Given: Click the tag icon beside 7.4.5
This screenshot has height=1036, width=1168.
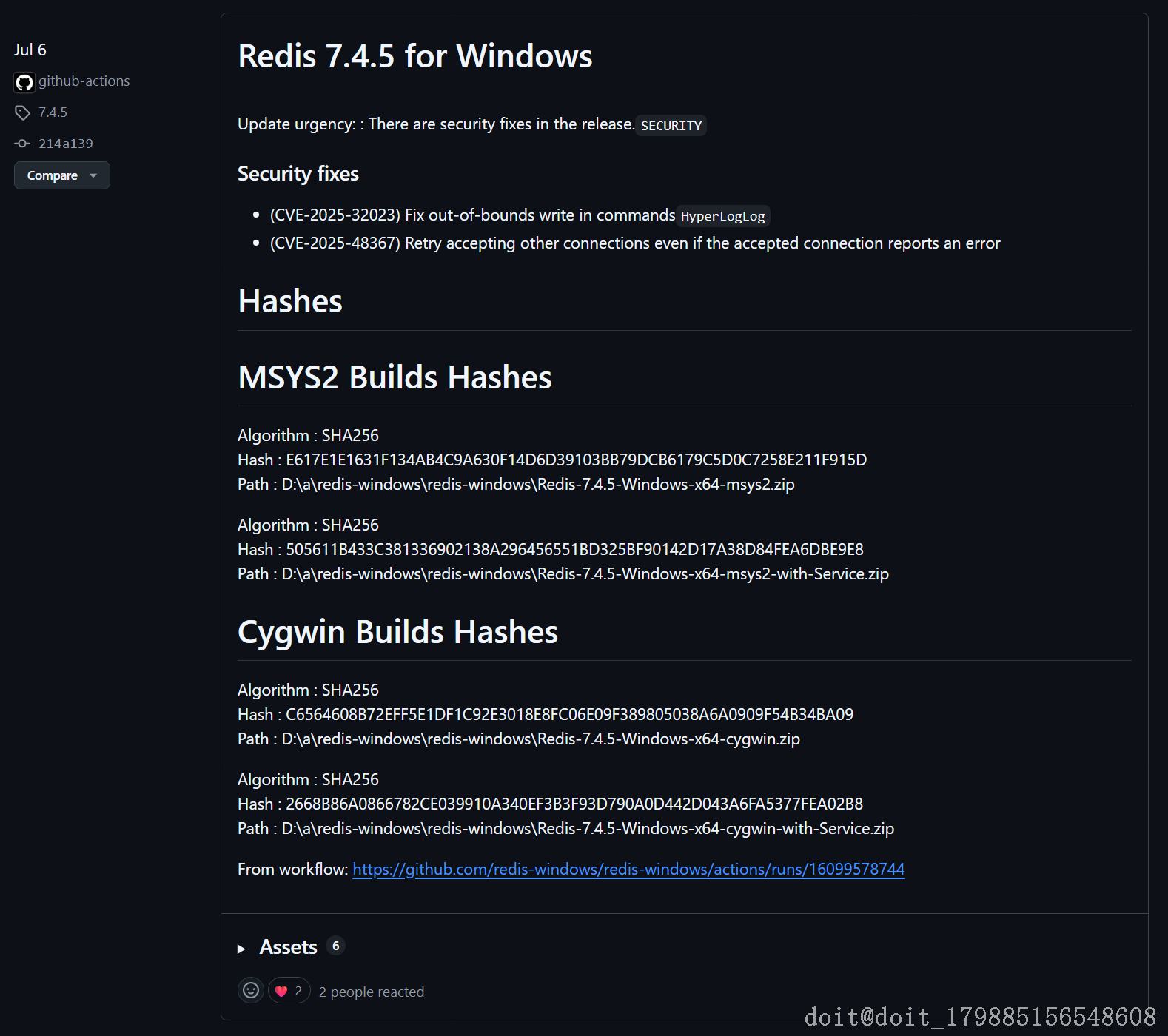Looking at the screenshot, I should tap(22, 112).
